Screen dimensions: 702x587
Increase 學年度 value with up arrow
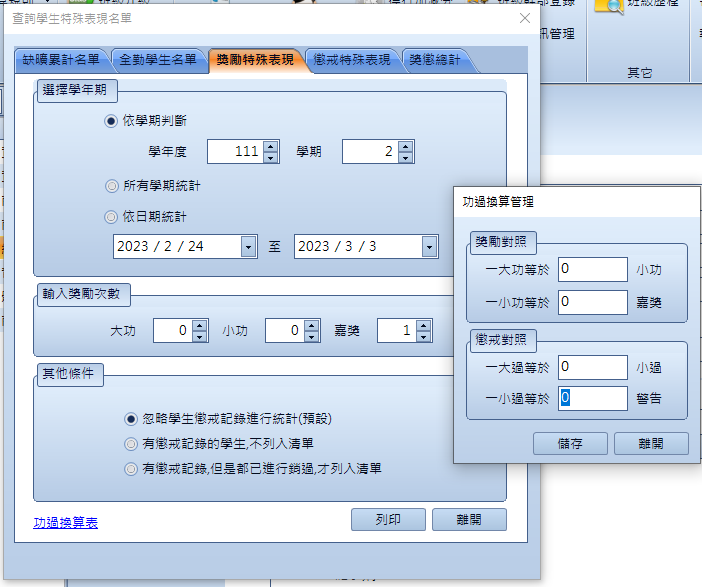click(x=270, y=147)
